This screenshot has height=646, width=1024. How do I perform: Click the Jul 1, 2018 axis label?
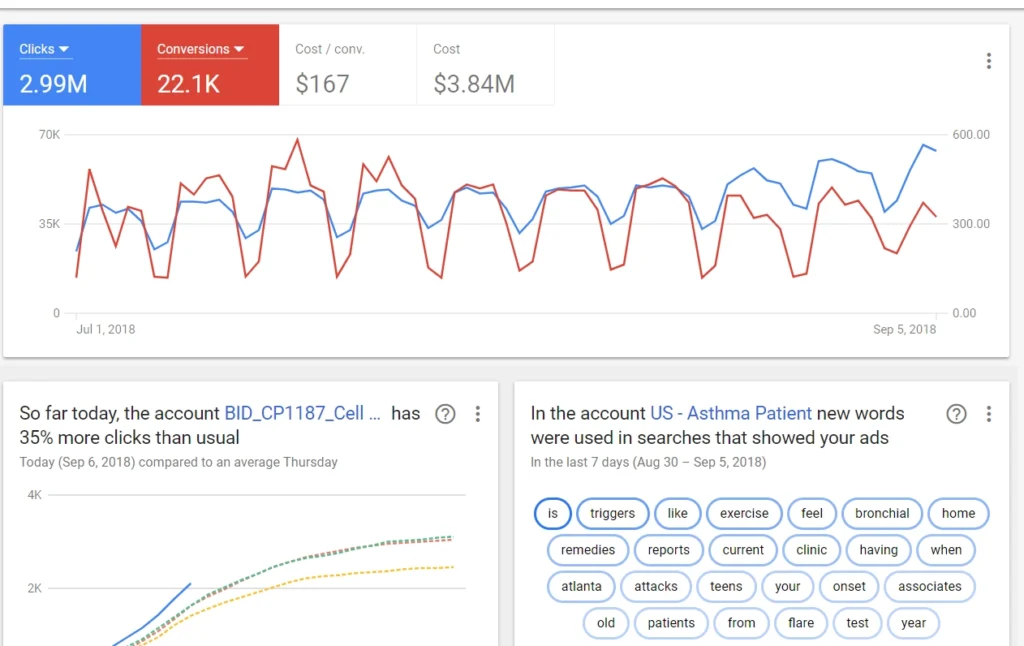coord(106,329)
